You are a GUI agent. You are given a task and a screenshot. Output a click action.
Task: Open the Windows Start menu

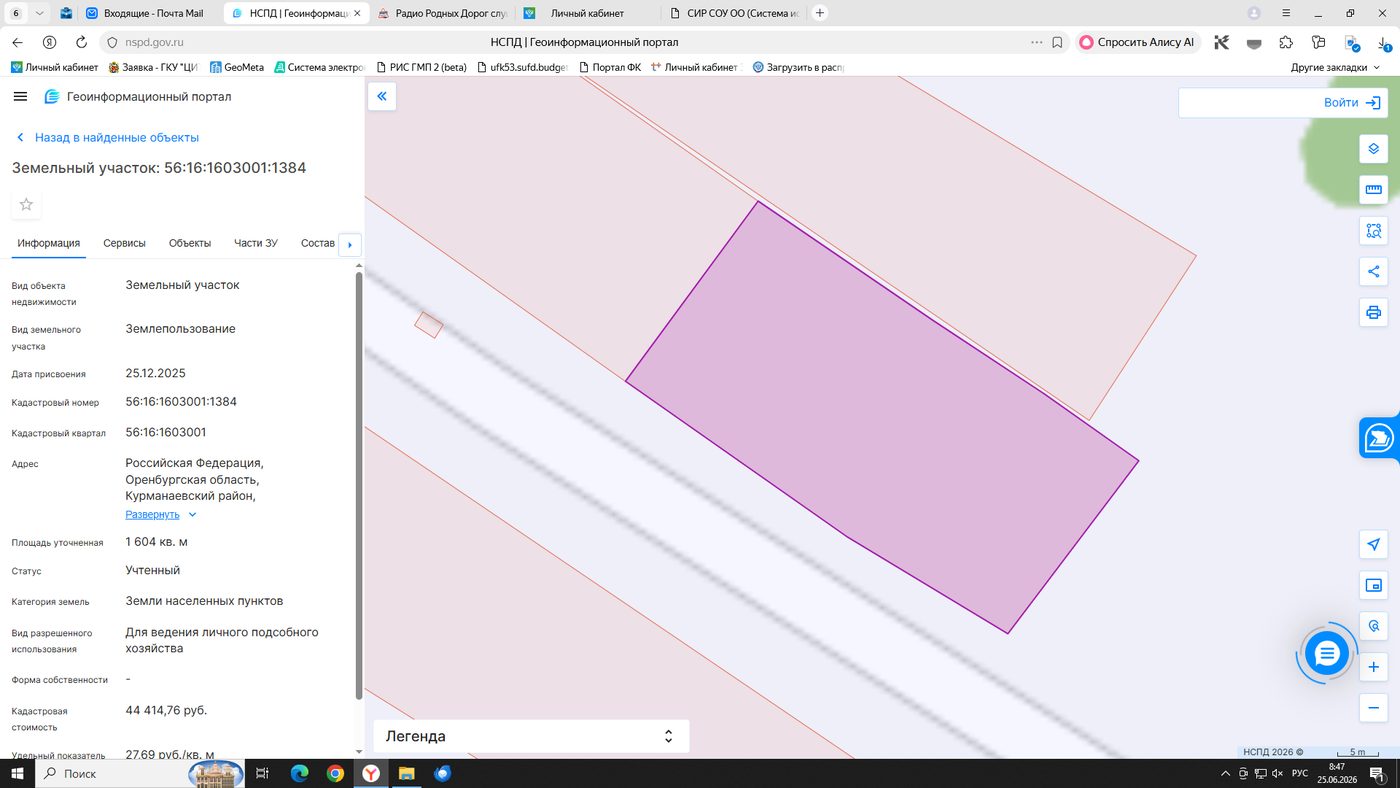point(17,773)
